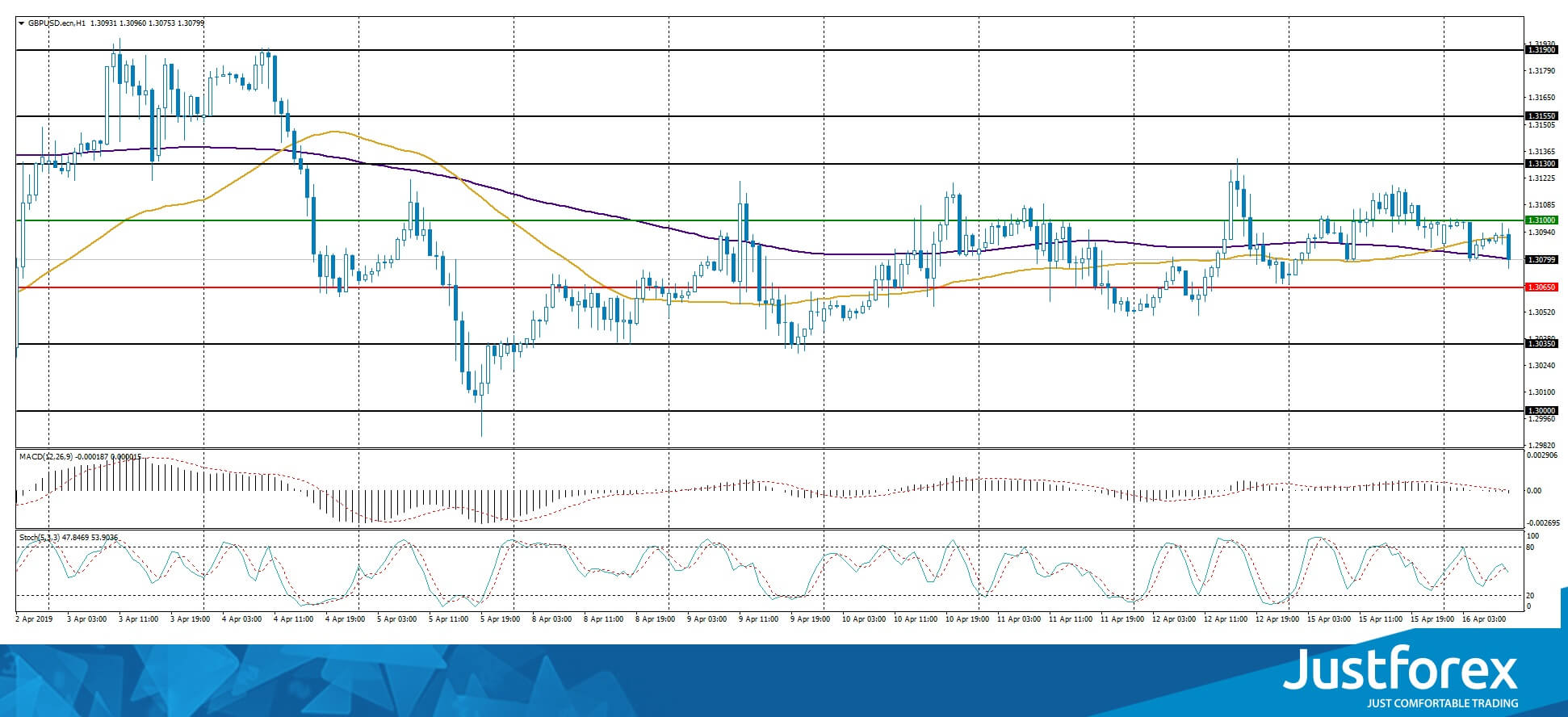
Task: Click the 2 Apr 2019 date on the time axis
Action: (x=34, y=619)
